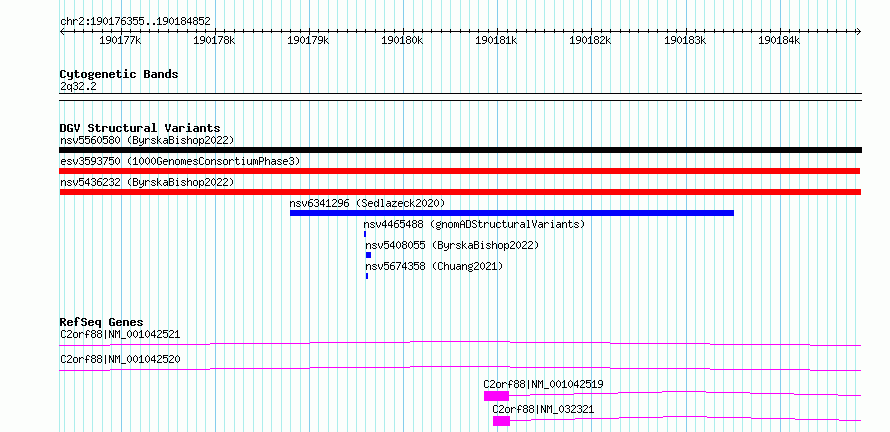Click the small blue nsv5408055 variant block
Screen dimensions: 890x432
[x=368, y=255]
